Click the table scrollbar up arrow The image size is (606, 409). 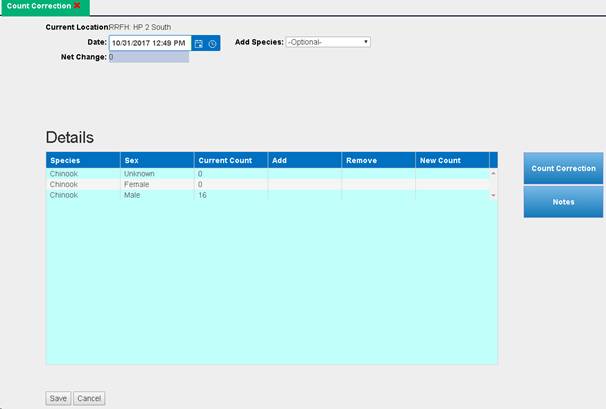493,174
